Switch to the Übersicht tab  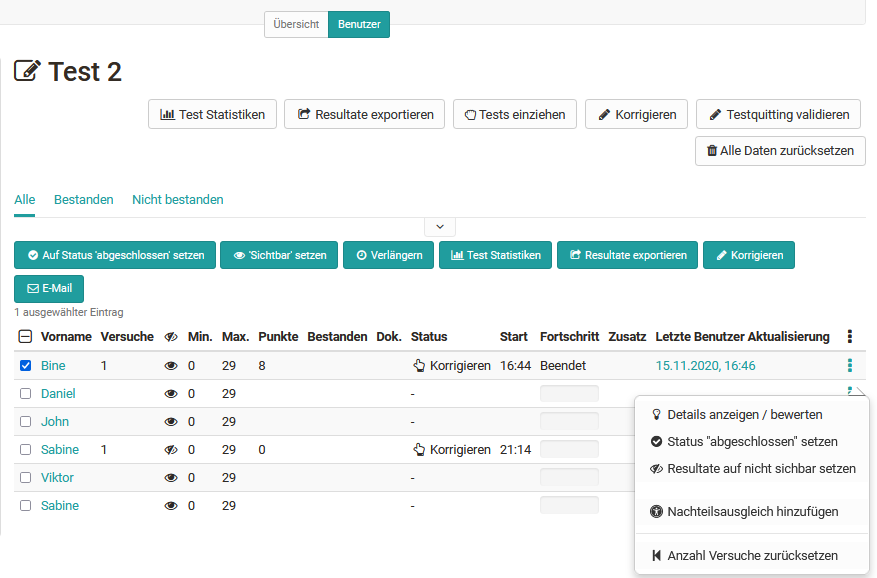point(296,24)
